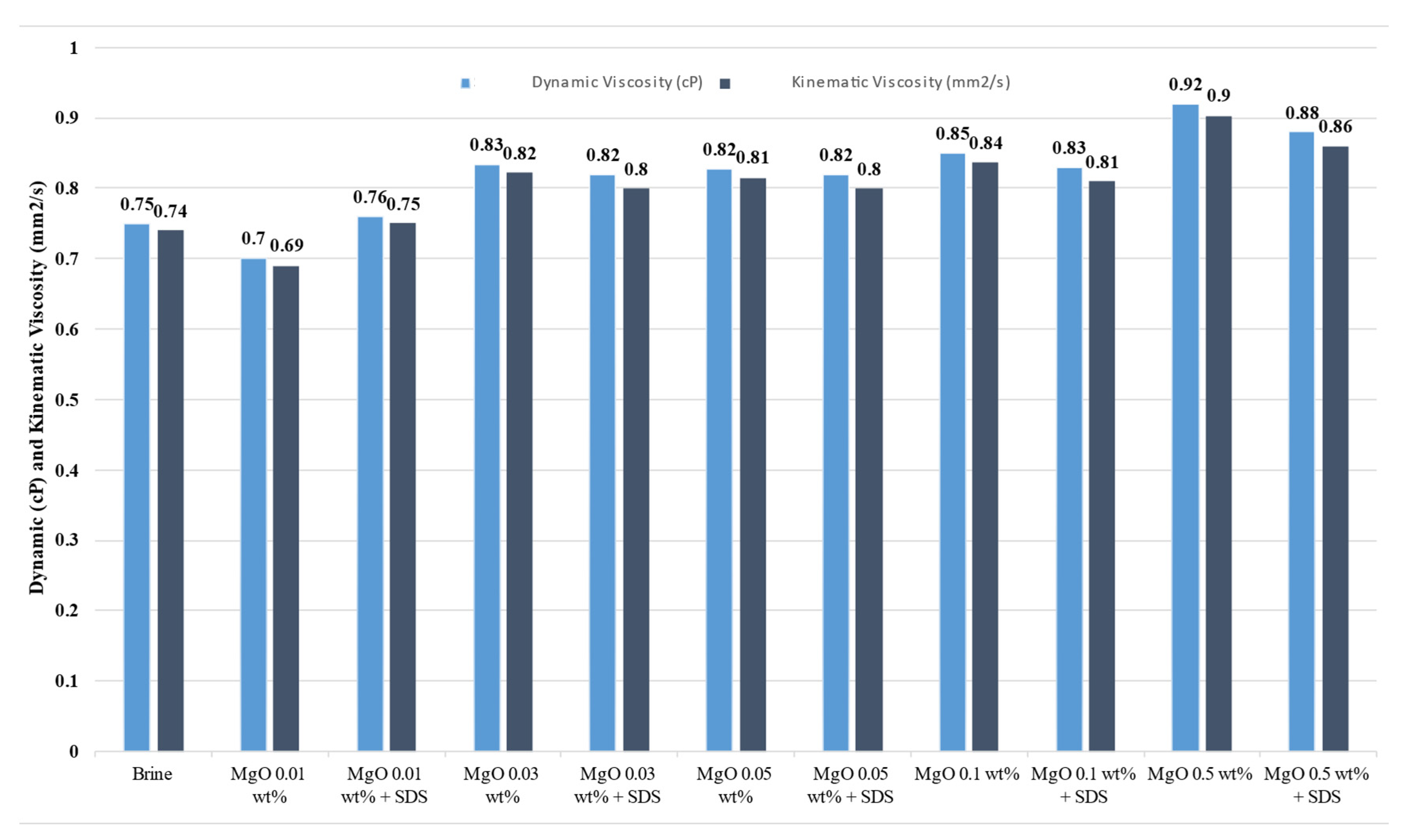Select the MgO 0.5 wt% light blue bar
The width and height of the screenshot is (1408, 840).
click(1185, 428)
